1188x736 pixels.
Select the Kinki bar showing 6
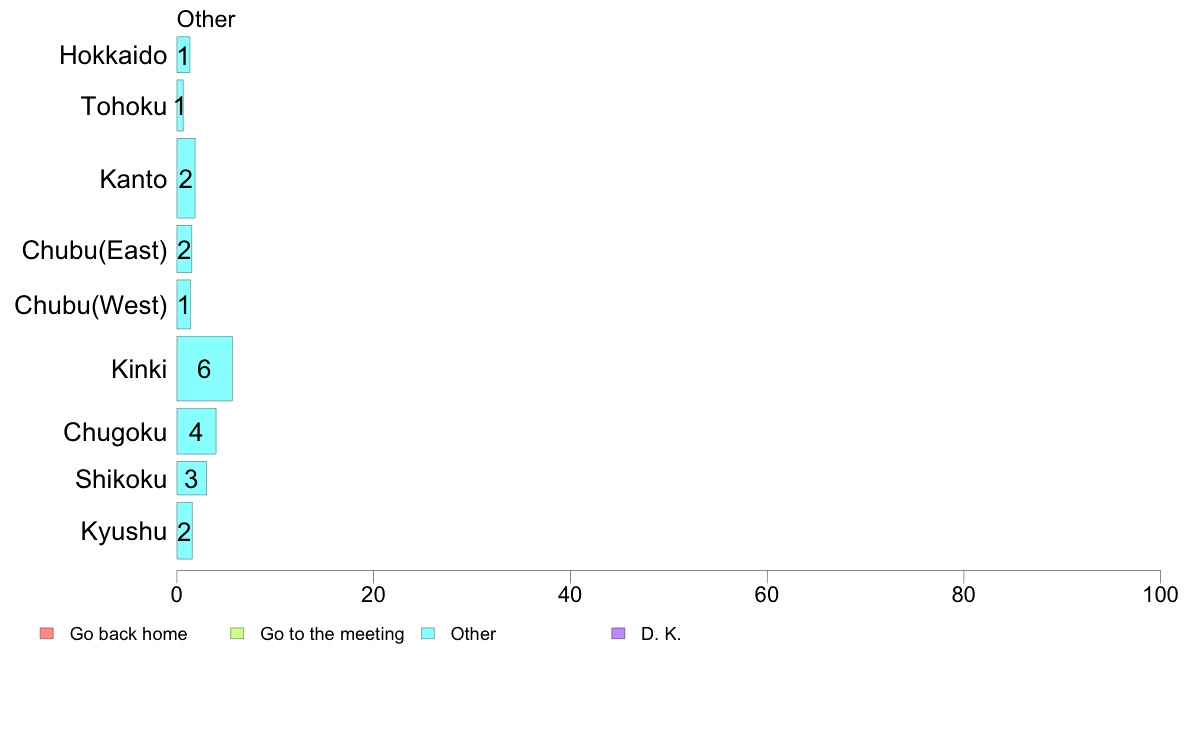[x=205, y=368]
